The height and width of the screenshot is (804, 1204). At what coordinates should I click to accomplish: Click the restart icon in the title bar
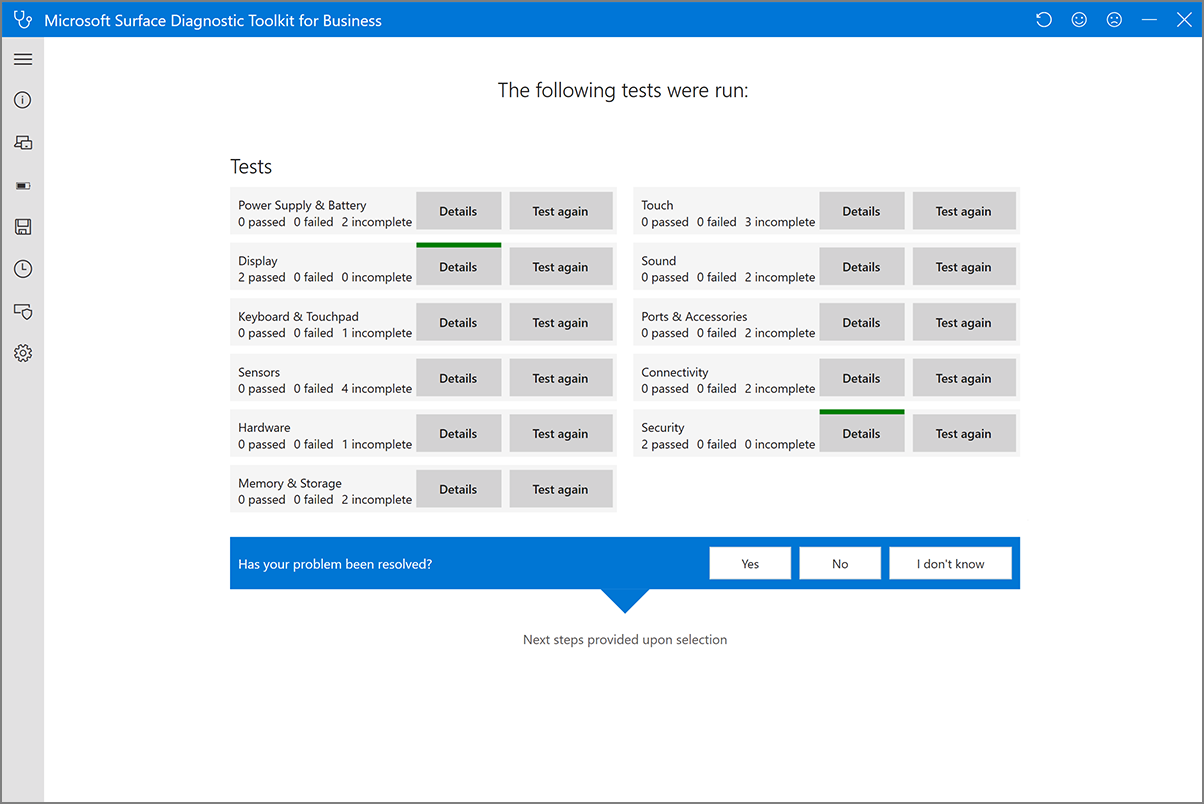click(x=1043, y=19)
